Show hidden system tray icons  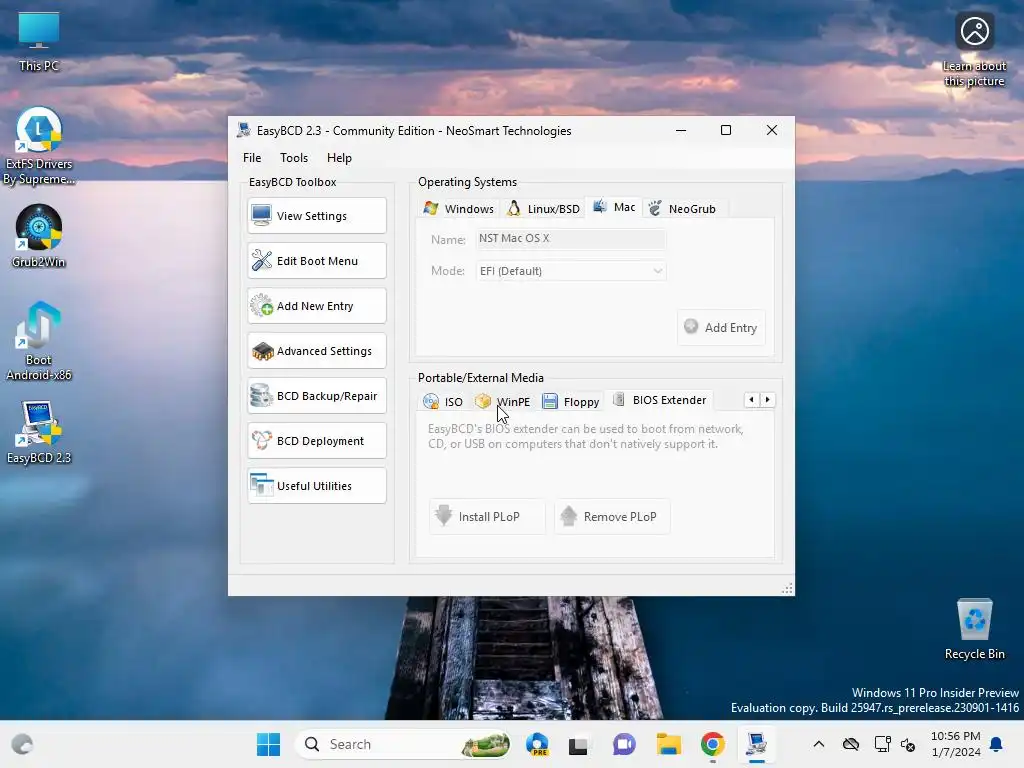click(818, 744)
